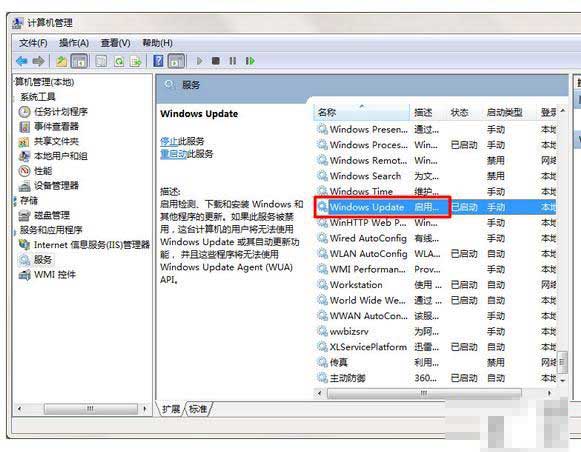Open the 帮助(H) menu

click(x=157, y=43)
